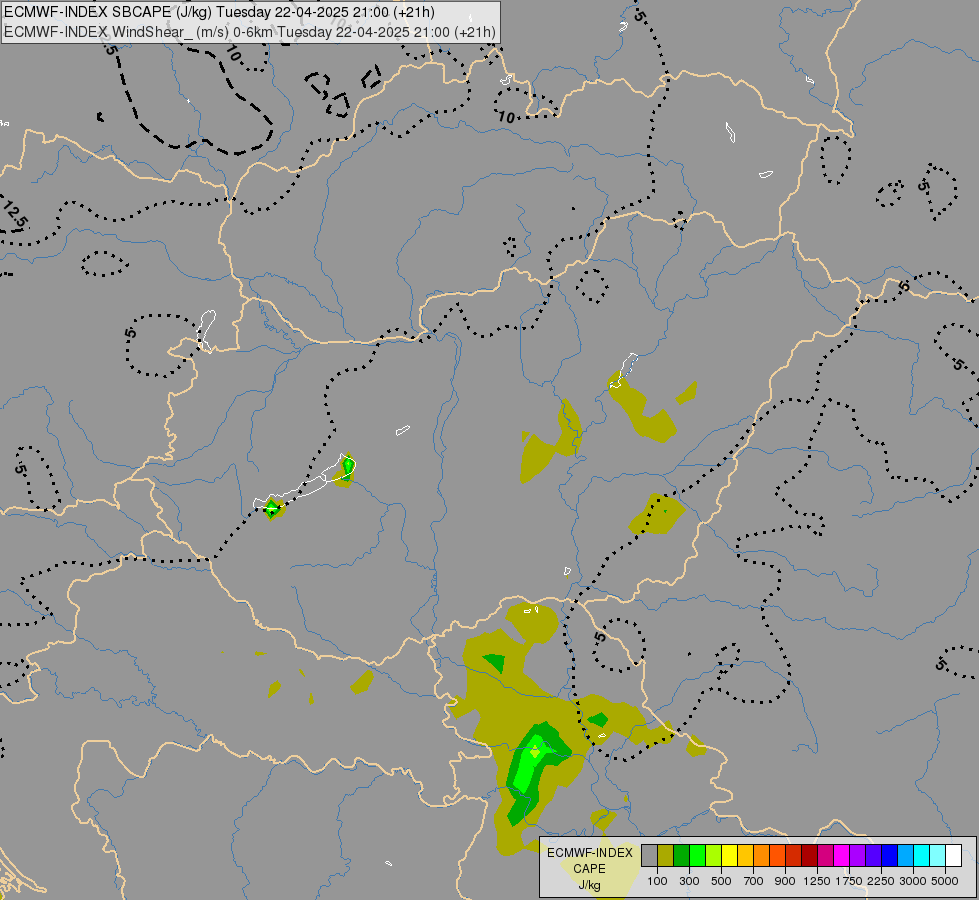Click the SBCAPE title line at top
The width and height of the screenshot is (979, 900).
click(x=219, y=12)
